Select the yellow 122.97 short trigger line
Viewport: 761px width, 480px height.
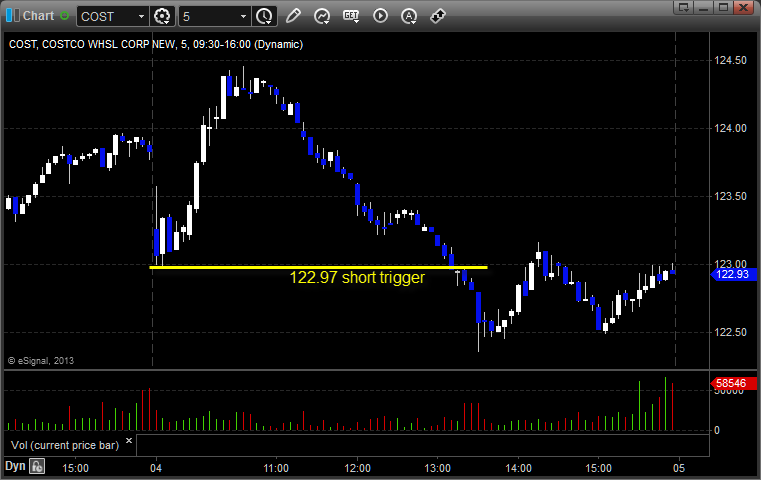click(x=318, y=267)
